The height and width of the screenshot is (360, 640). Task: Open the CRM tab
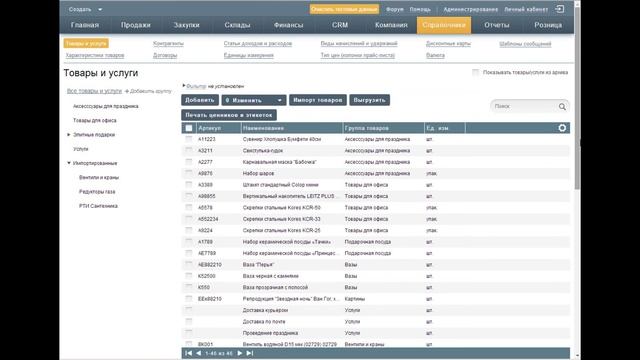click(x=340, y=25)
